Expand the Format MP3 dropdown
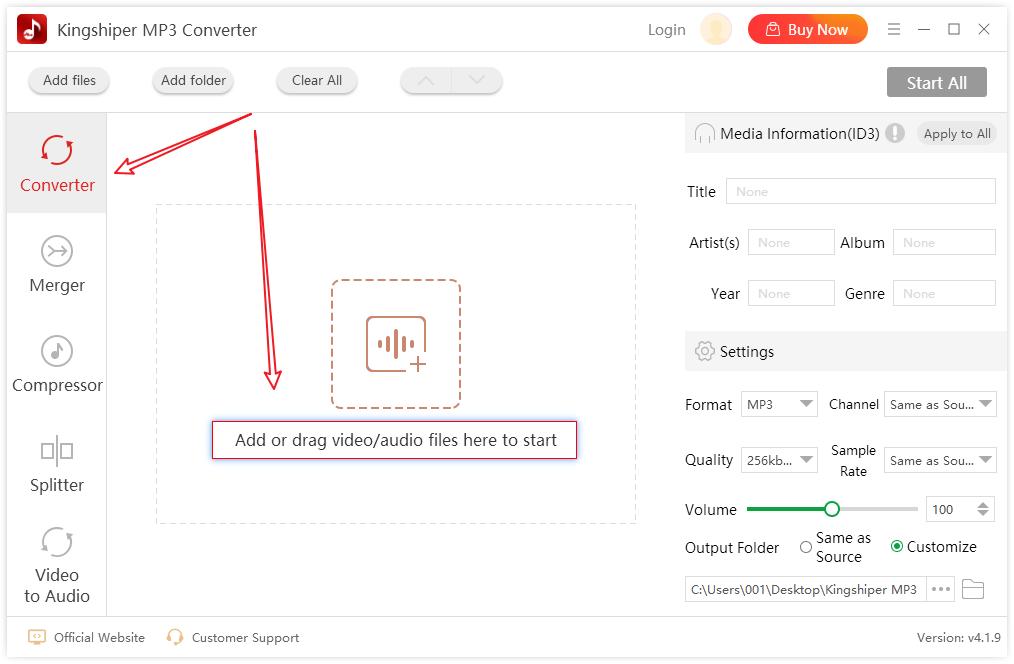1014x664 pixels. pos(779,405)
